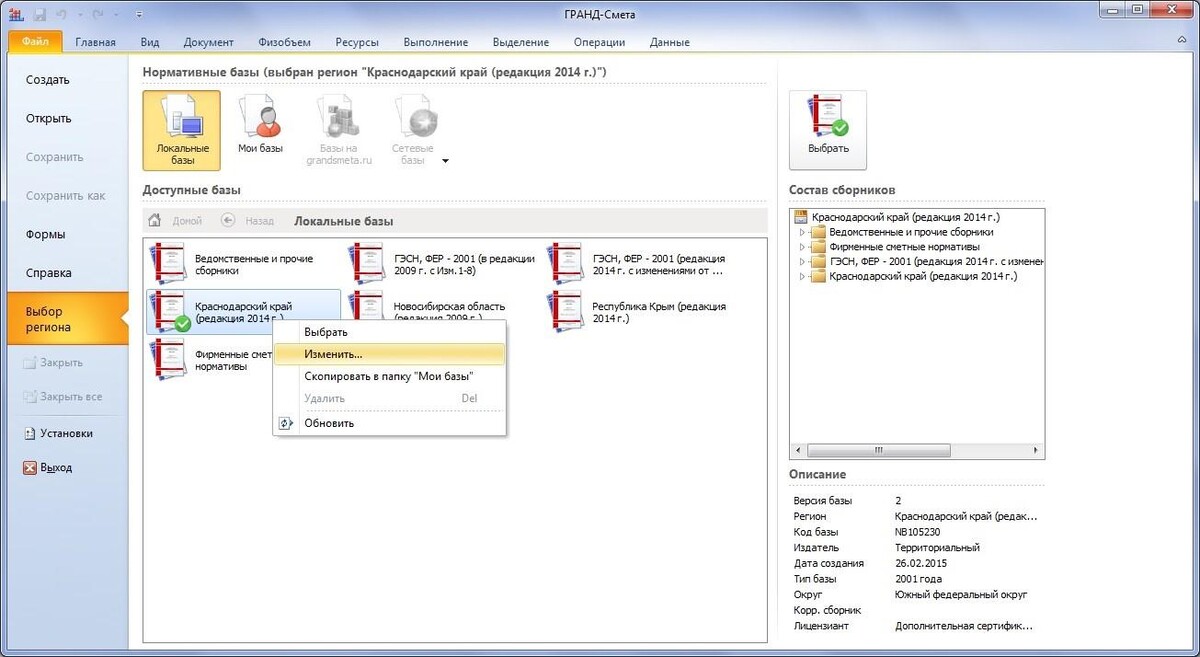Click Закрыть in the File sidebar
This screenshot has height=657, width=1200.
(x=52, y=362)
